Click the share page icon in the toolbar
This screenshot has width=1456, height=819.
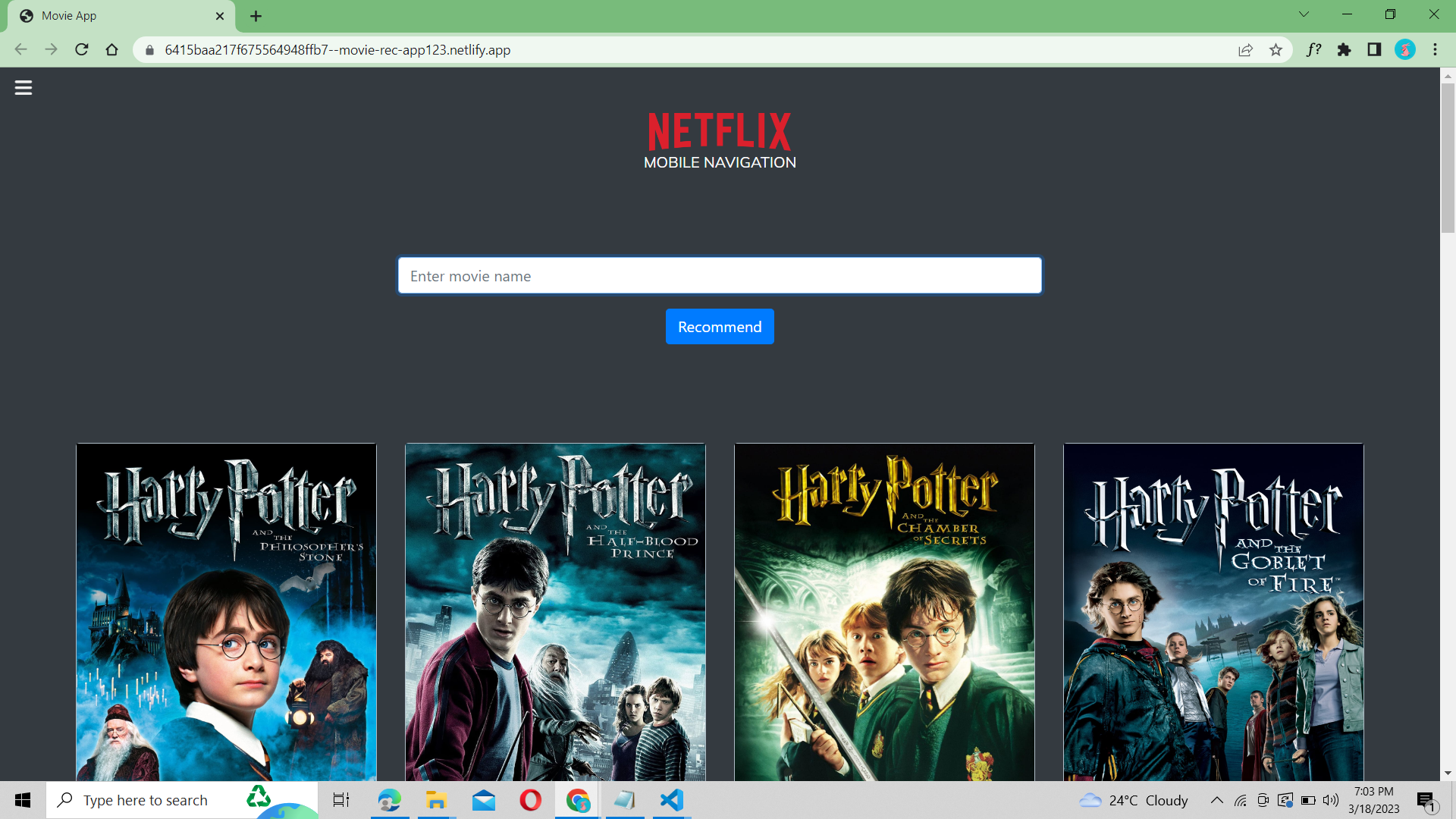pyautogui.click(x=1245, y=49)
